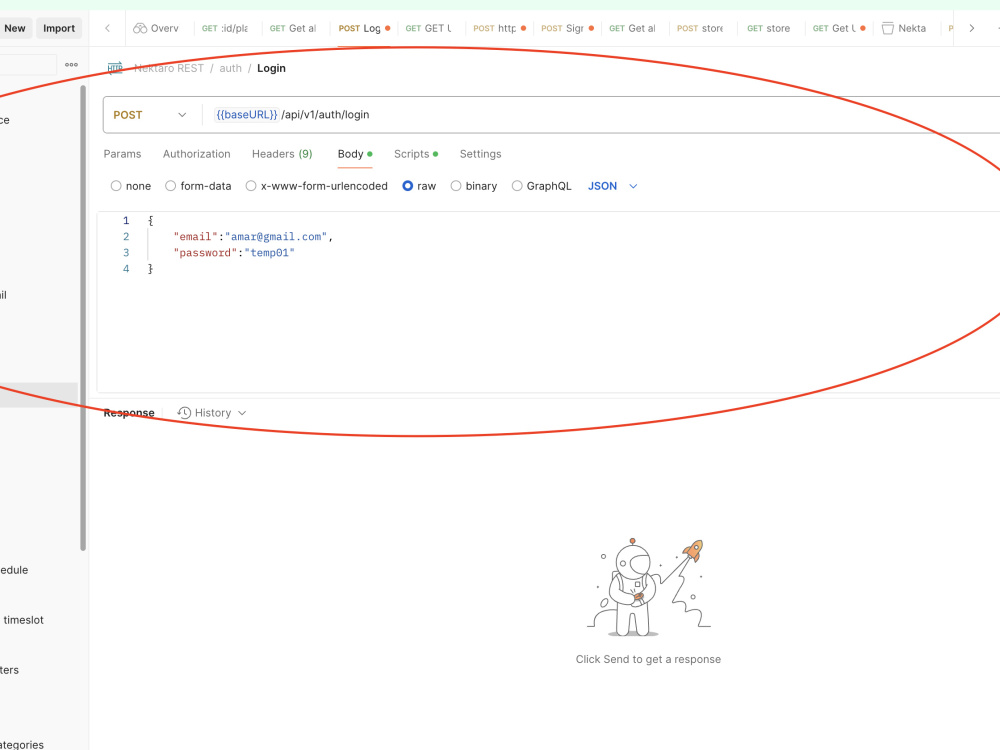
Task: Click the request URL input field
Action: pos(599,115)
